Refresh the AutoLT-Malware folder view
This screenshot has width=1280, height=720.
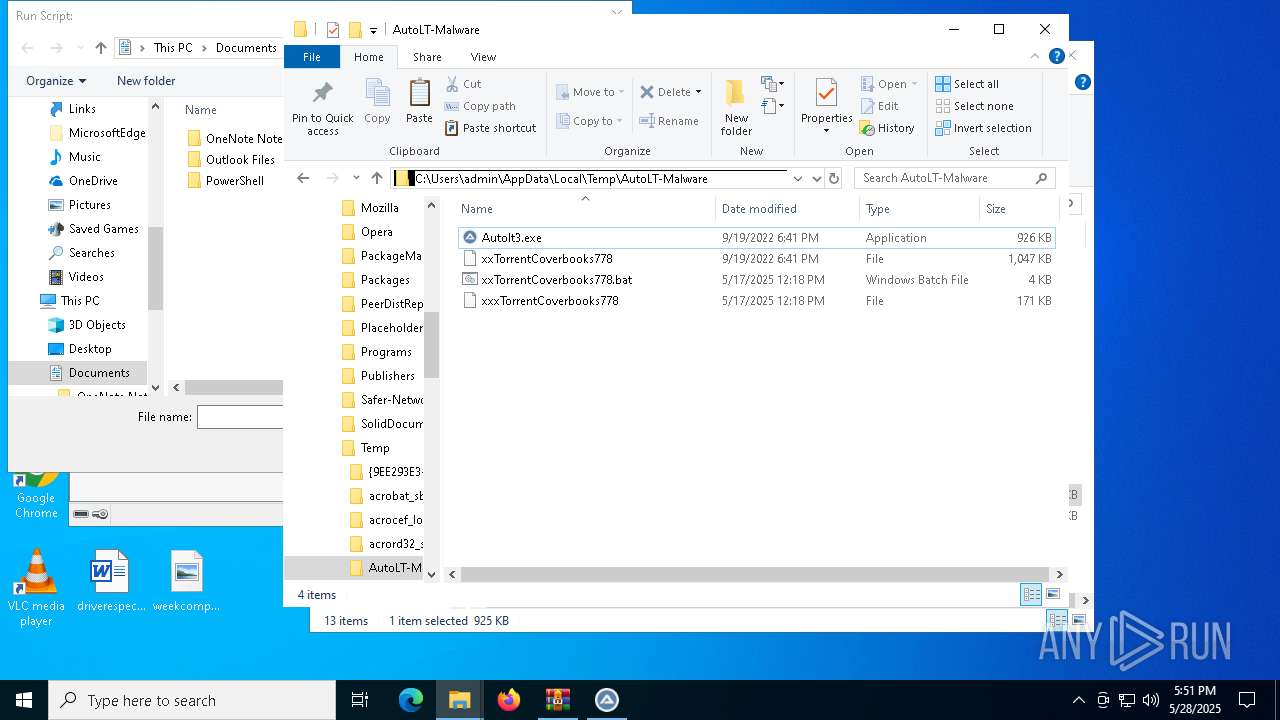coord(834,178)
